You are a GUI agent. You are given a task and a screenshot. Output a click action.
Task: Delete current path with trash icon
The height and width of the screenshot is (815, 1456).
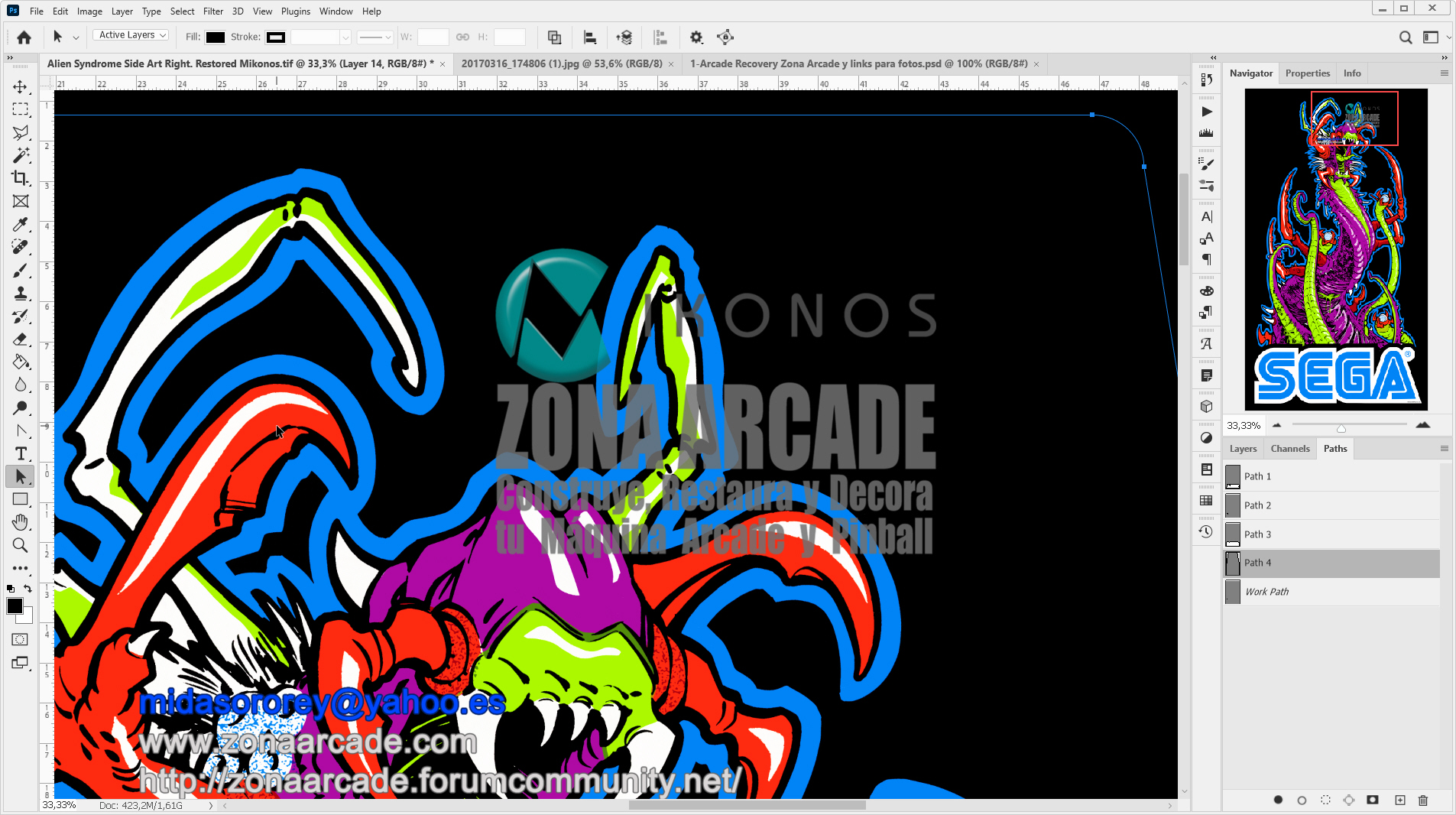(1422, 800)
